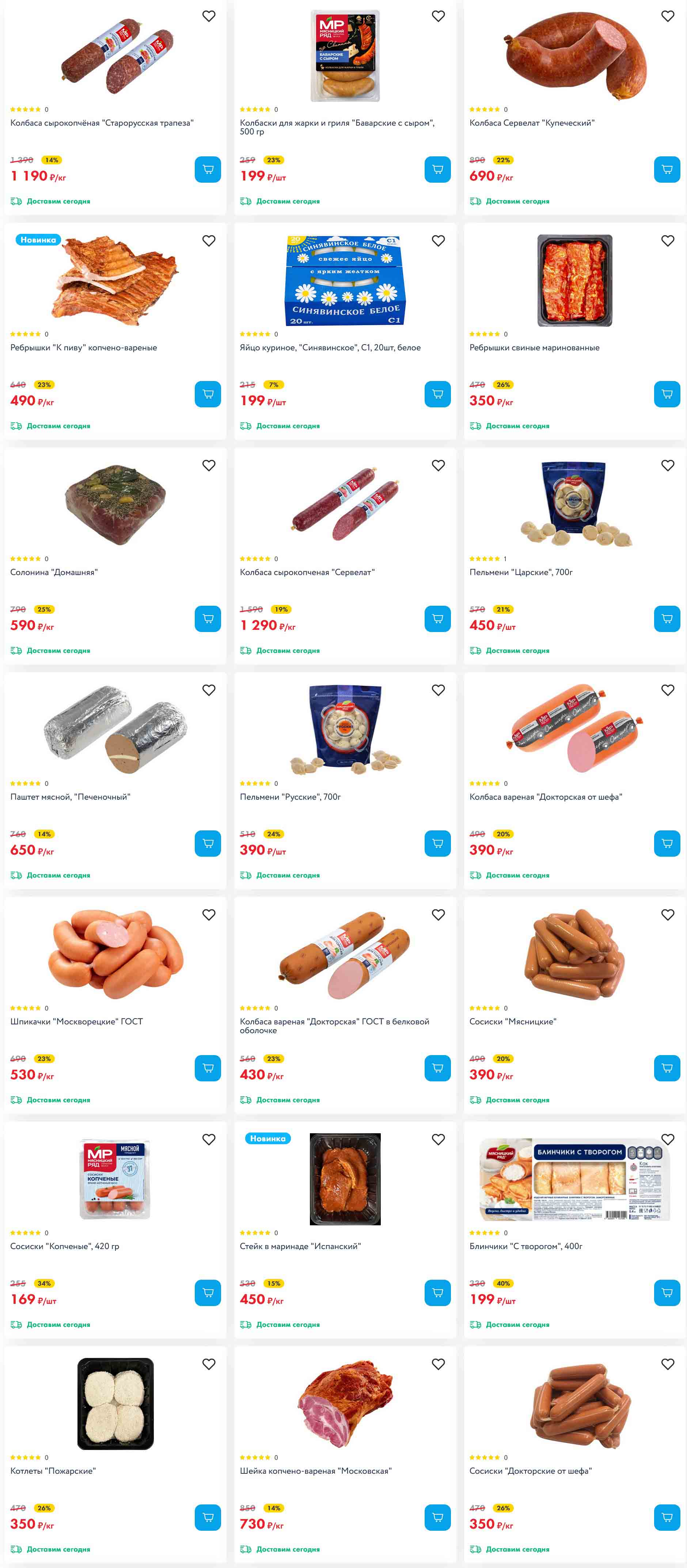Favorite Солонина "Домашняя" with heart icon

[x=209, y=465]
